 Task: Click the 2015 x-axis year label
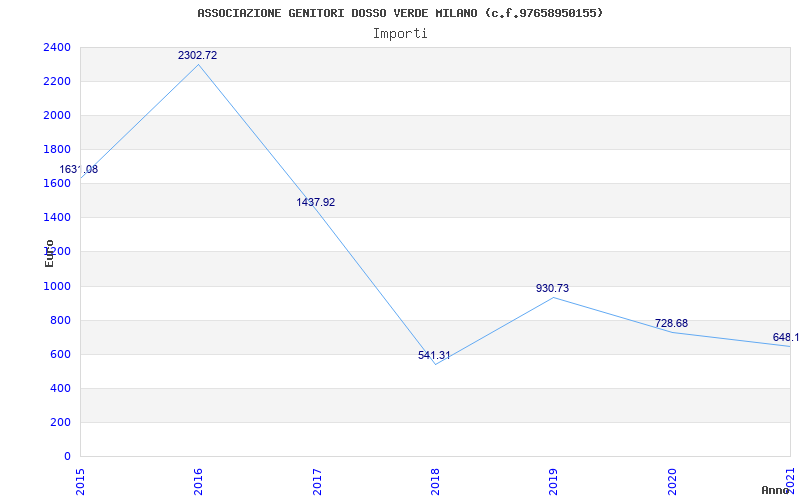[80, 482]
